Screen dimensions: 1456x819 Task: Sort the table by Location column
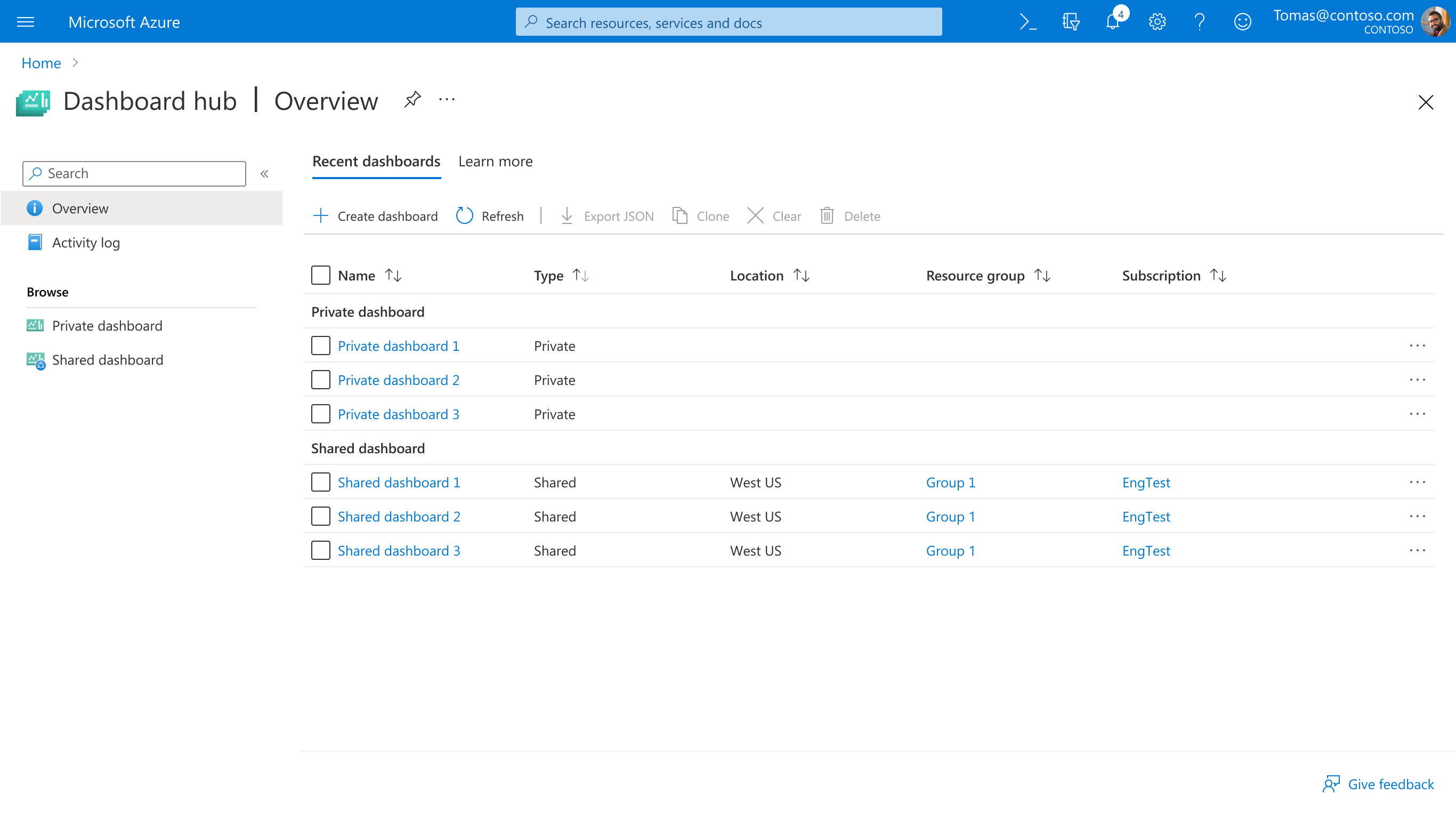tap(769, 276)
